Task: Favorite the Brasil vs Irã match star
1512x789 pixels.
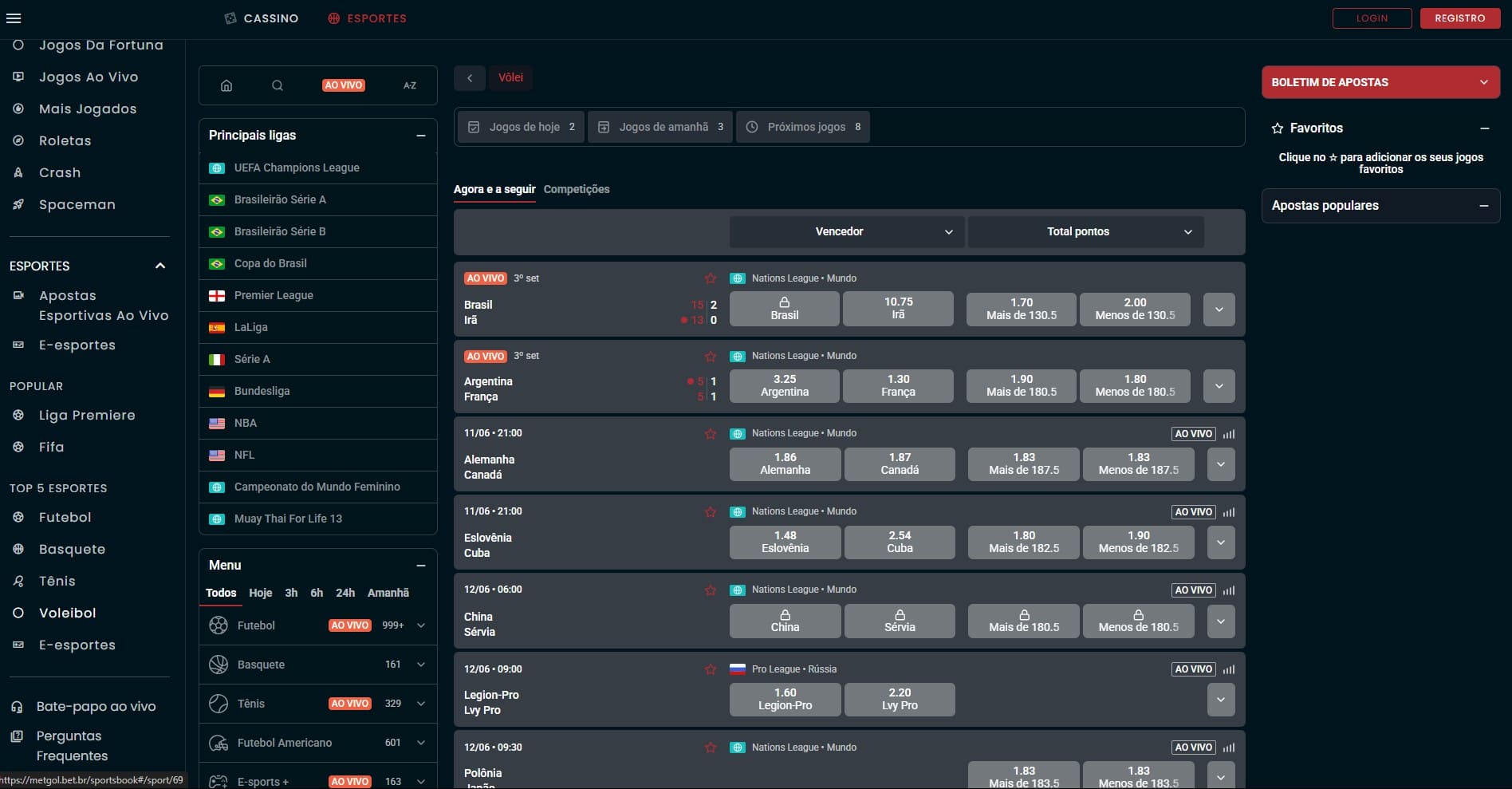Action: 711,278
